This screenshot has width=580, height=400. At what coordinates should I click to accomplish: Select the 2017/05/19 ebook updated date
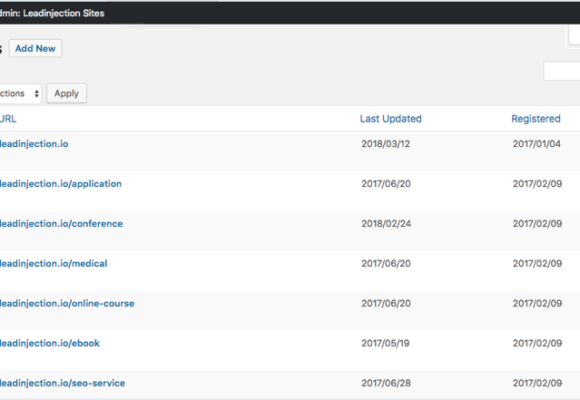(x=385, y=343)
